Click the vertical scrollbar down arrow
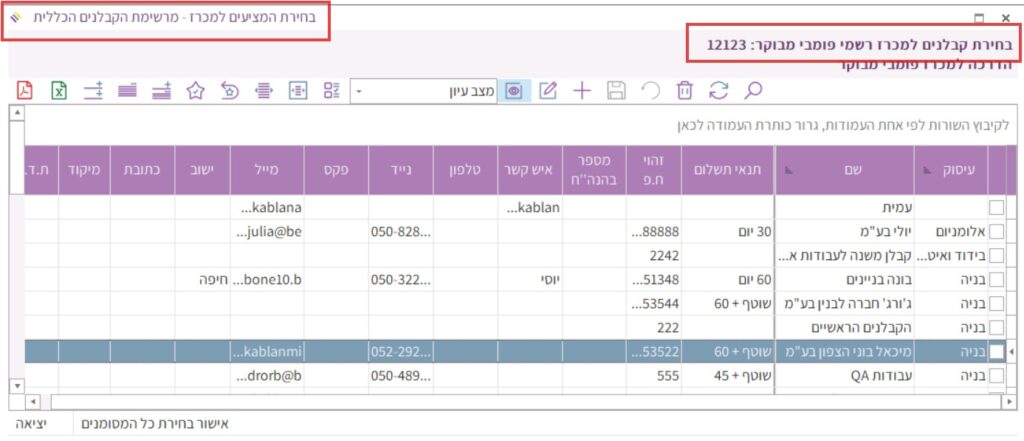Image resolution: width=1024 pixels, height=441 pixels. point(15,385)
